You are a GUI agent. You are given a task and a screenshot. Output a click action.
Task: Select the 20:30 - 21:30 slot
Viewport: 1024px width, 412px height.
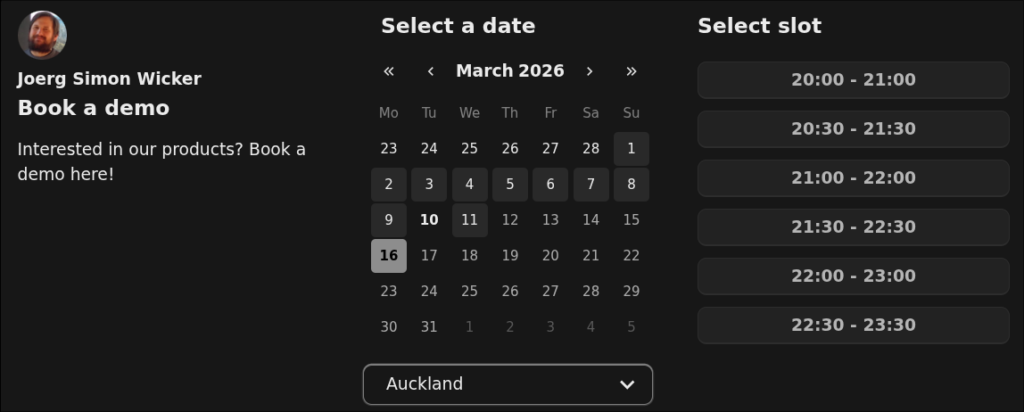tap(853, 129)
